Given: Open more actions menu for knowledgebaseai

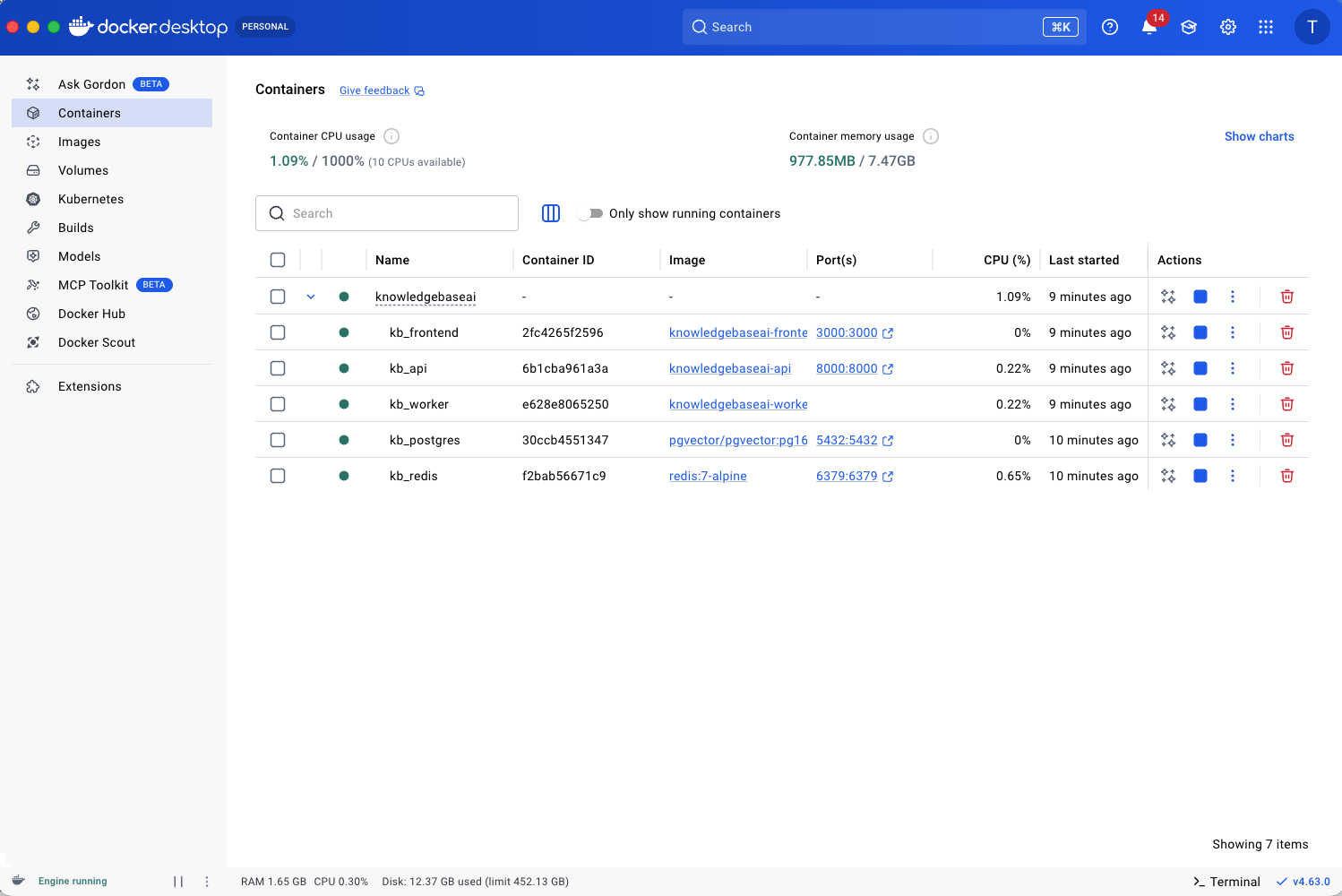Looking at the screenshot, I should click(x=1233, y=297).
